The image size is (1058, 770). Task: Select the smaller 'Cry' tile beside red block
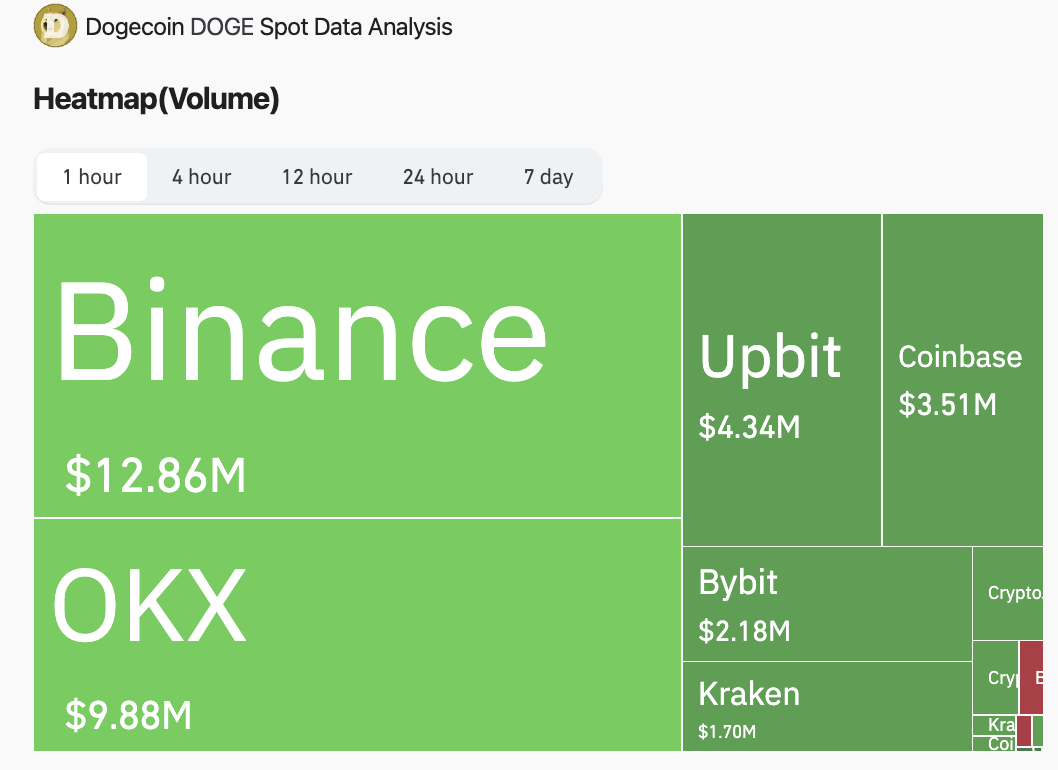(x=995, y=677)
